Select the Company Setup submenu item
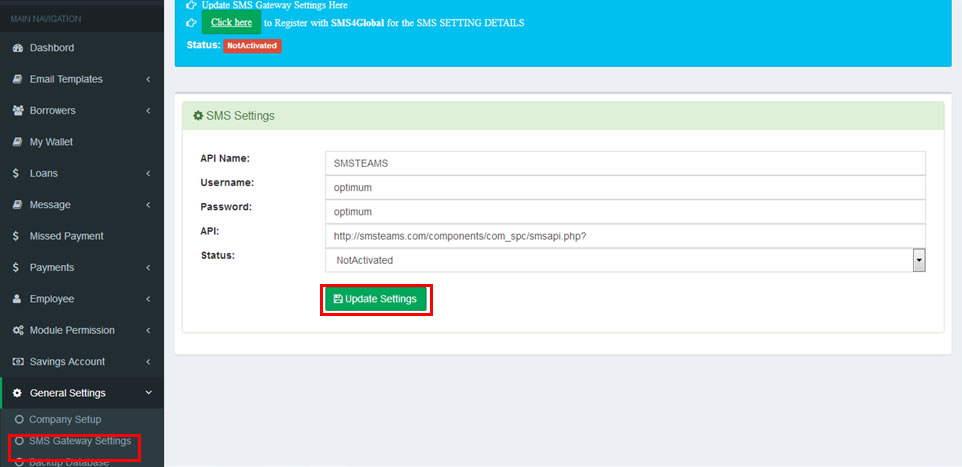 65,420
